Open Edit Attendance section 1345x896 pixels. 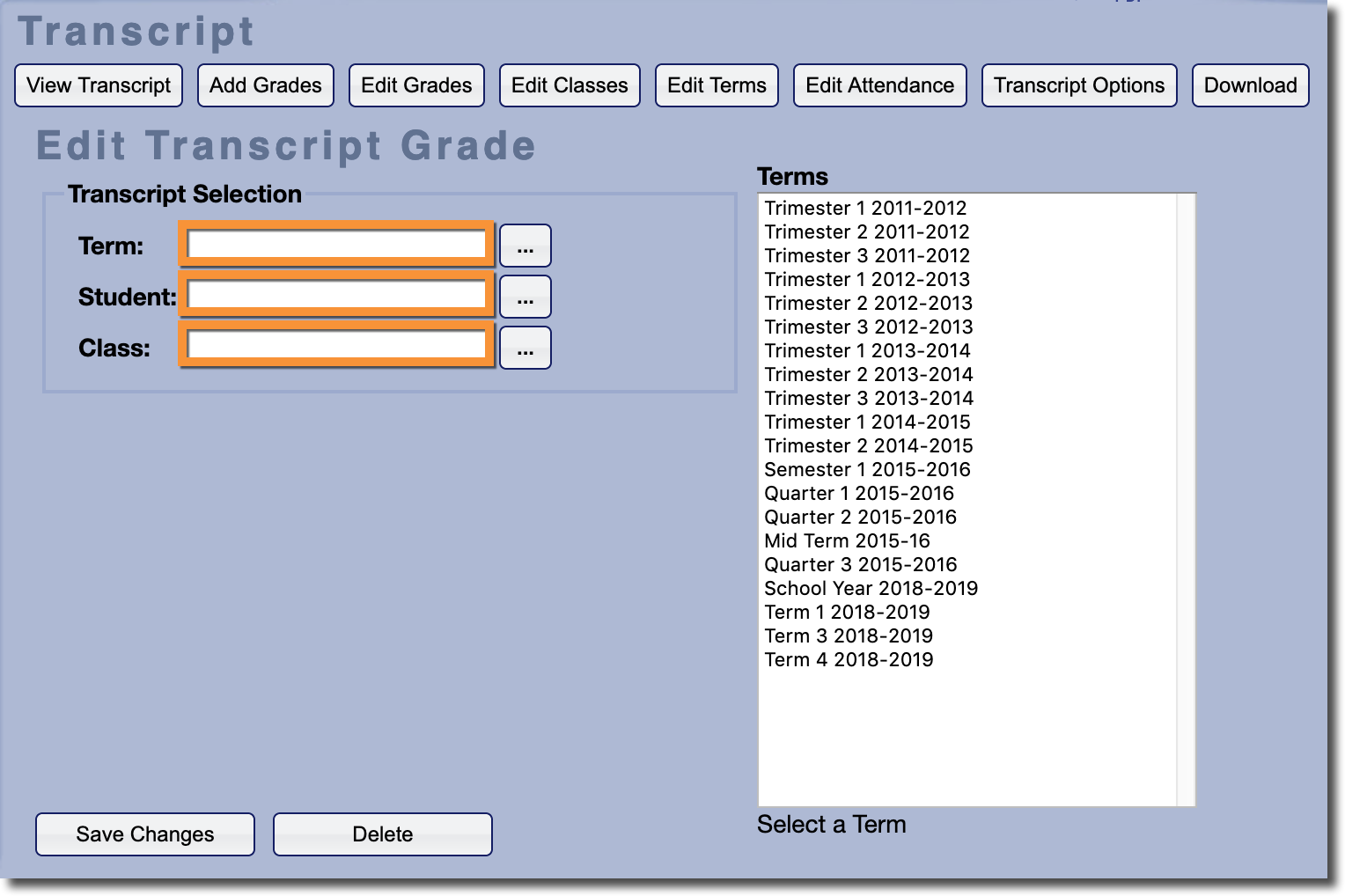pos(879,85)
